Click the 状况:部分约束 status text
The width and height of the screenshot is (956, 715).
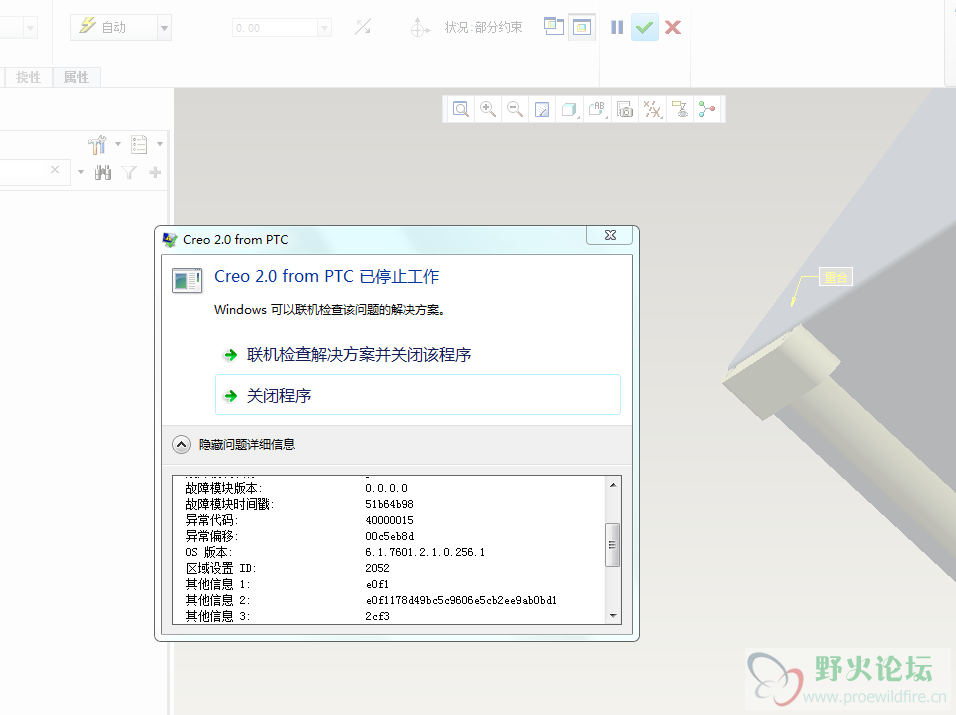[x=483, y=27]
